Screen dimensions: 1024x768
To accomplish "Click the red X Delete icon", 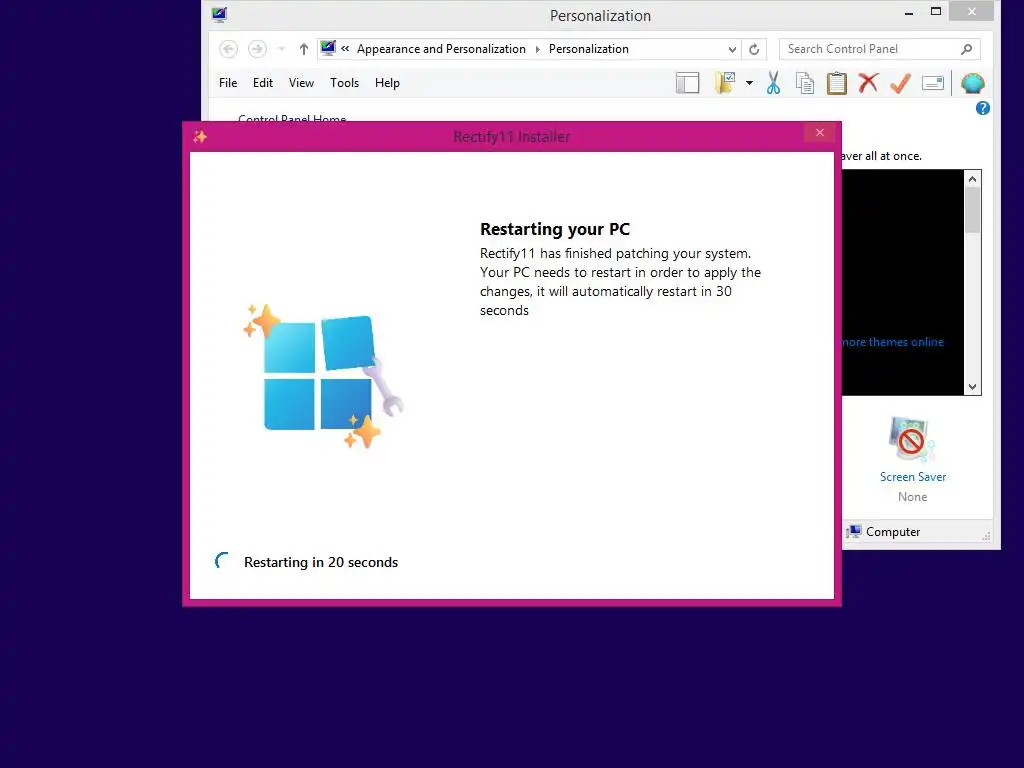I will tap(869, 83).
